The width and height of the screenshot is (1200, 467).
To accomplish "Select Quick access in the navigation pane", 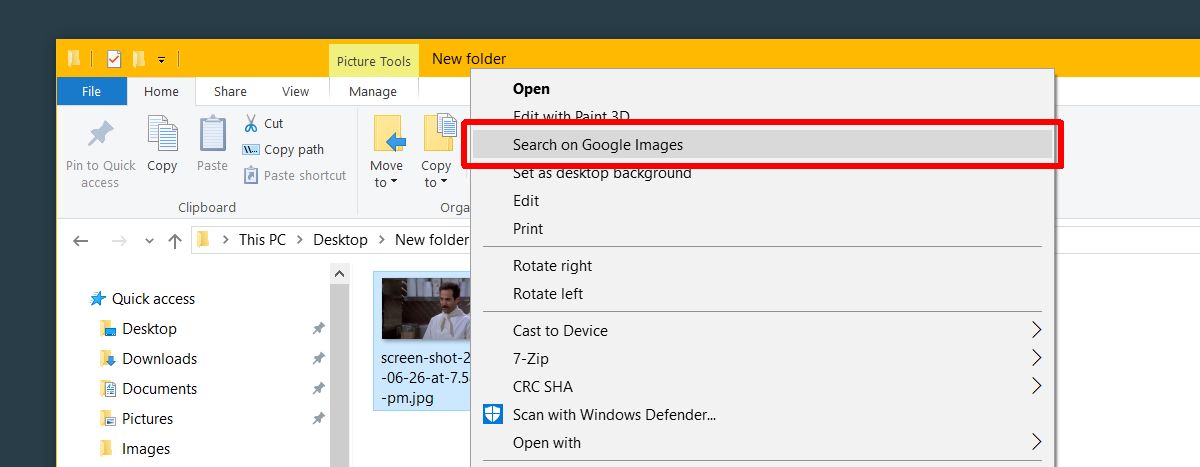I will point(153,299).
